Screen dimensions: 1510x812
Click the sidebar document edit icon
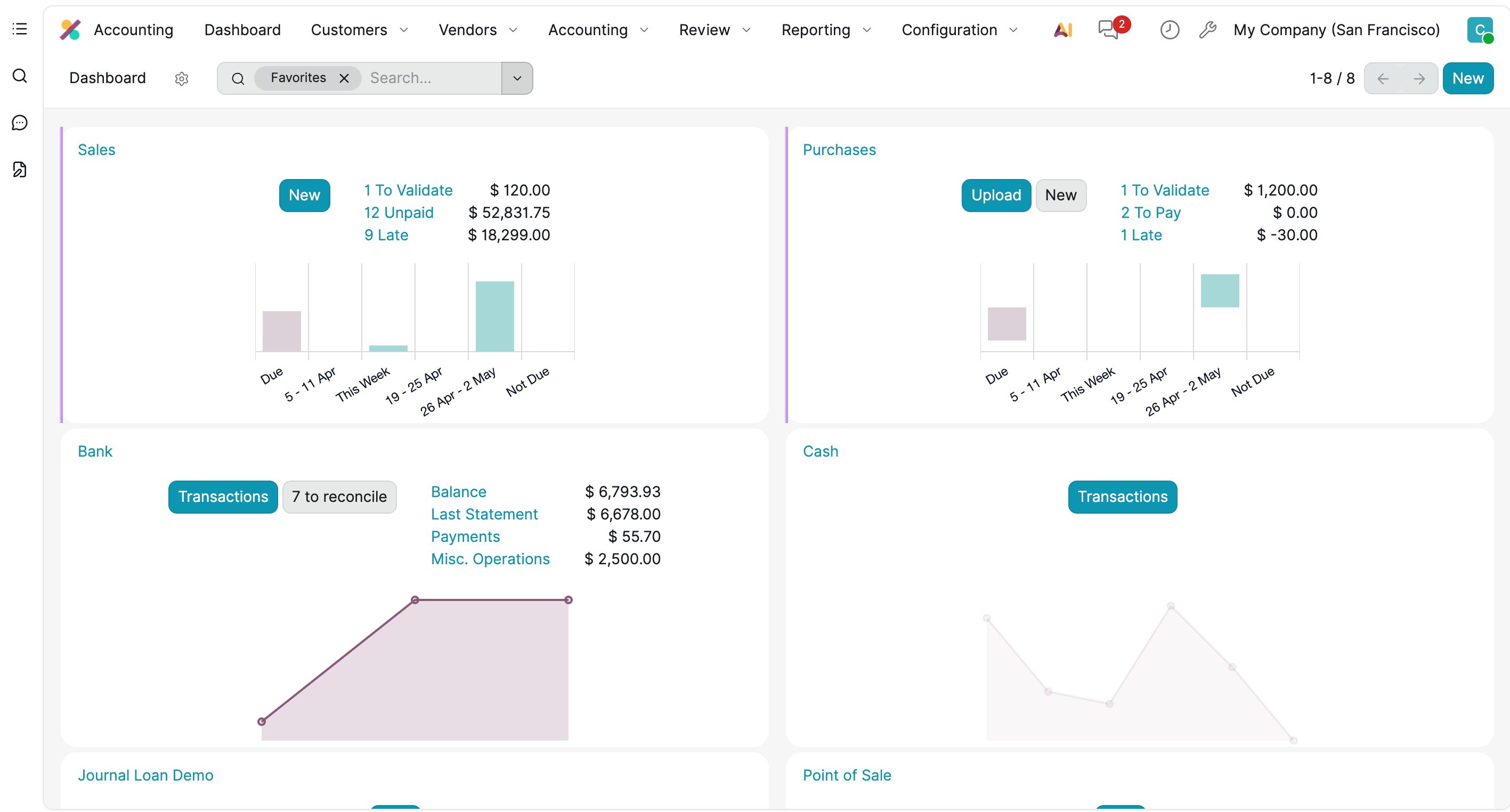point(20,169)
